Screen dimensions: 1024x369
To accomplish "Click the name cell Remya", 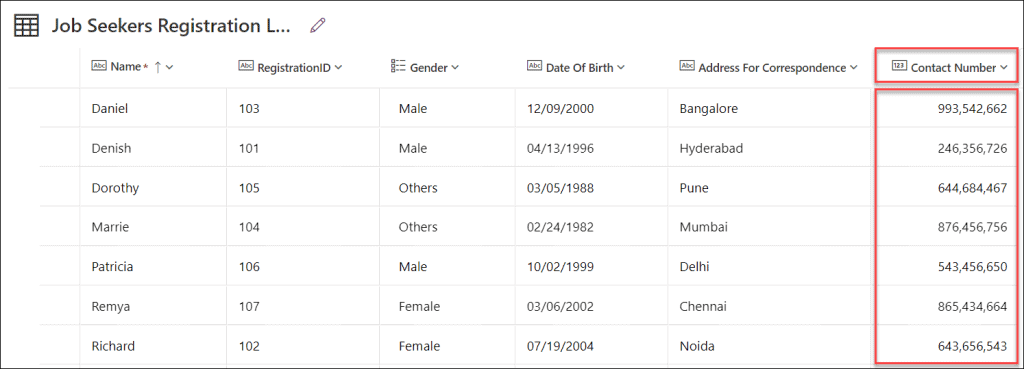I will (110, 306).
